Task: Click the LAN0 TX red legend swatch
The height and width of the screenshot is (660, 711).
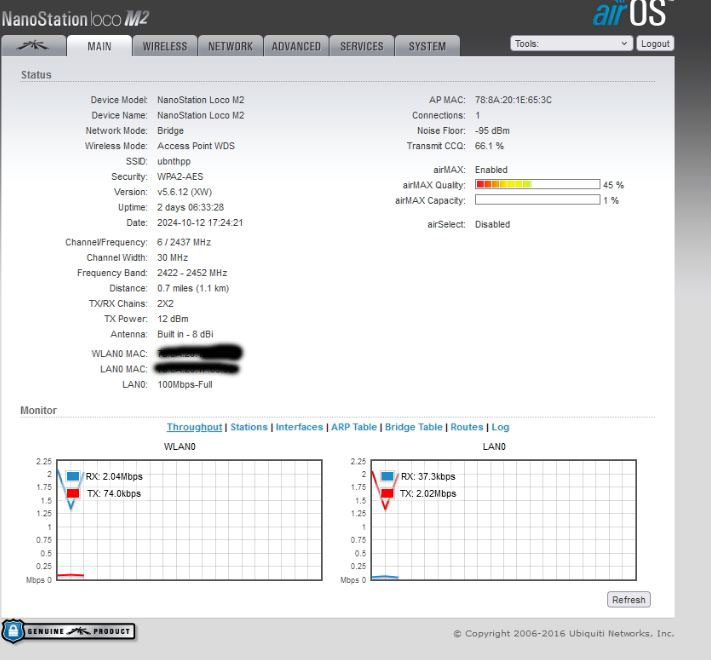Action: click(388, 493)
